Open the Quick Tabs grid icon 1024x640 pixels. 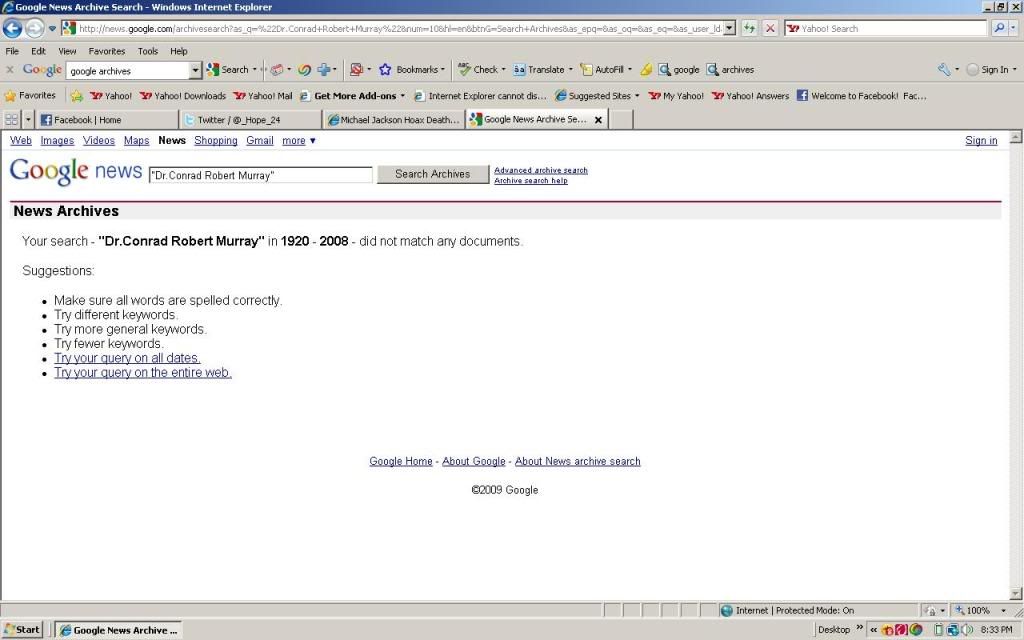[x=11, y=120]
